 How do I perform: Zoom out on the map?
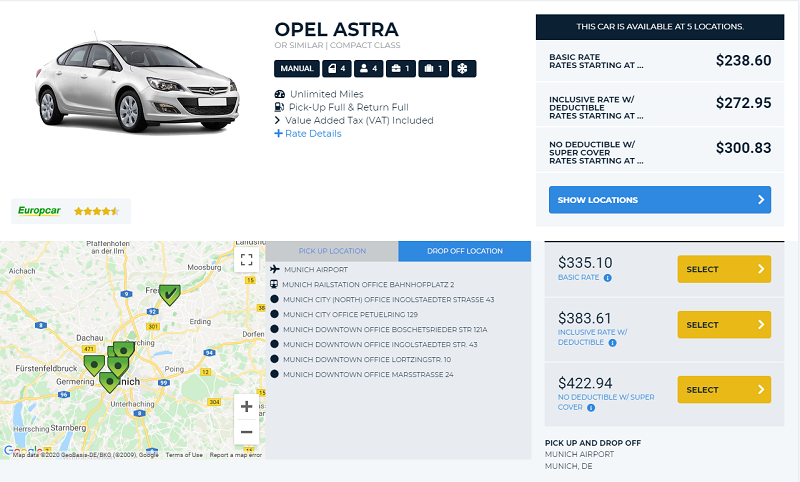pyautogui.click(x=246, y=431)
